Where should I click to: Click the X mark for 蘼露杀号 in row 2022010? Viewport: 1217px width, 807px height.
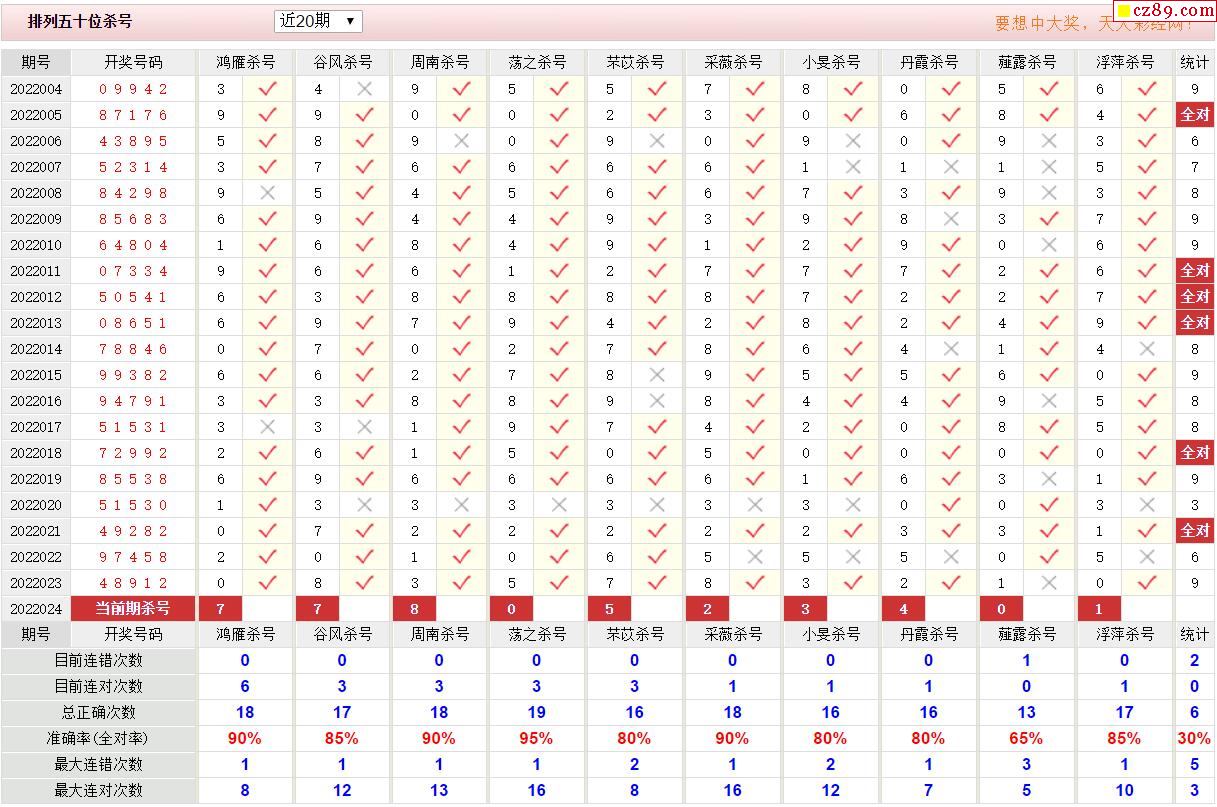click(x=1049, y=245)
